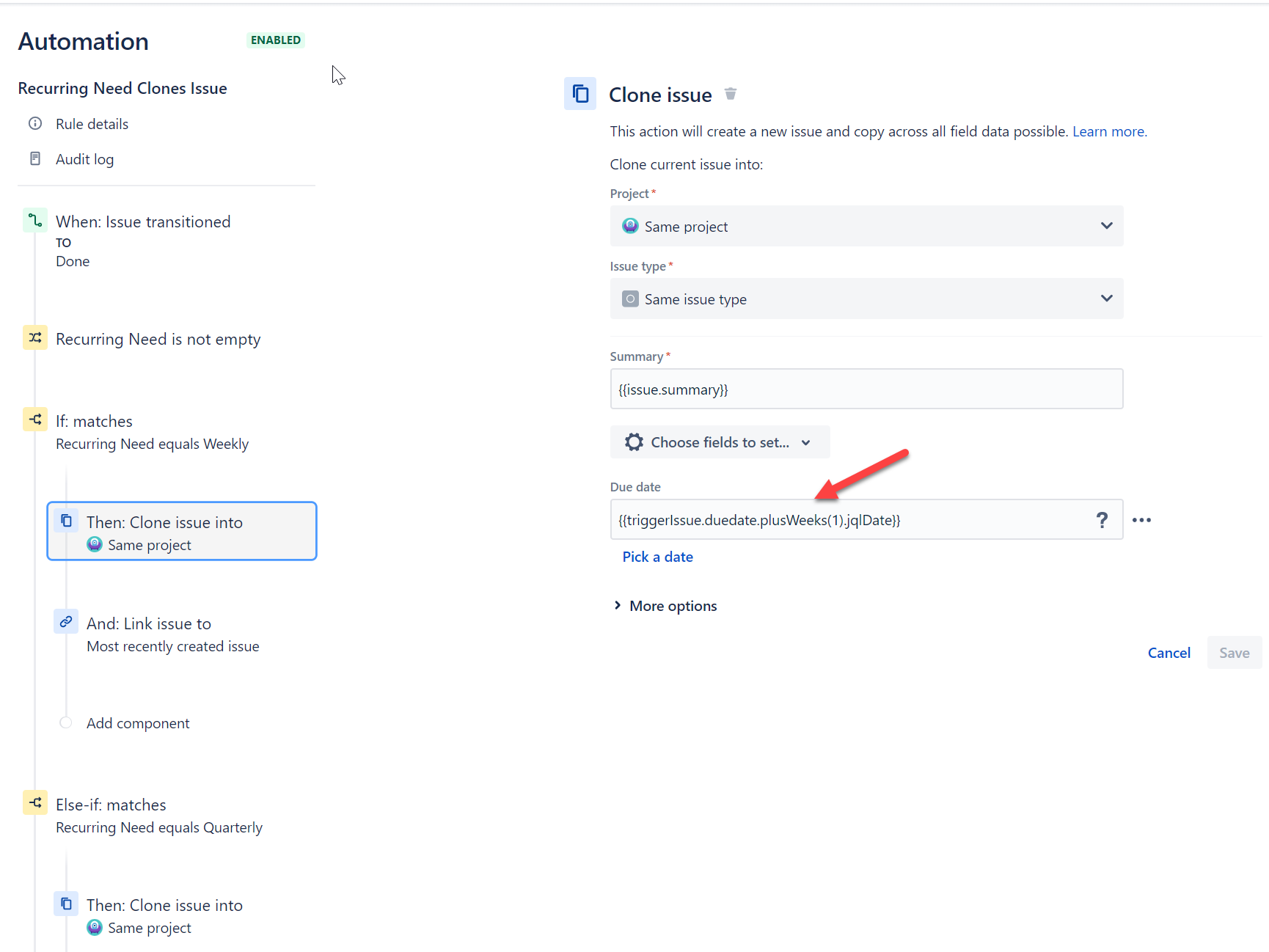Click Add component in the rule tree
Image resolution: width=1269 pixels, height=952 pixels.
click(x=138, y=723)
